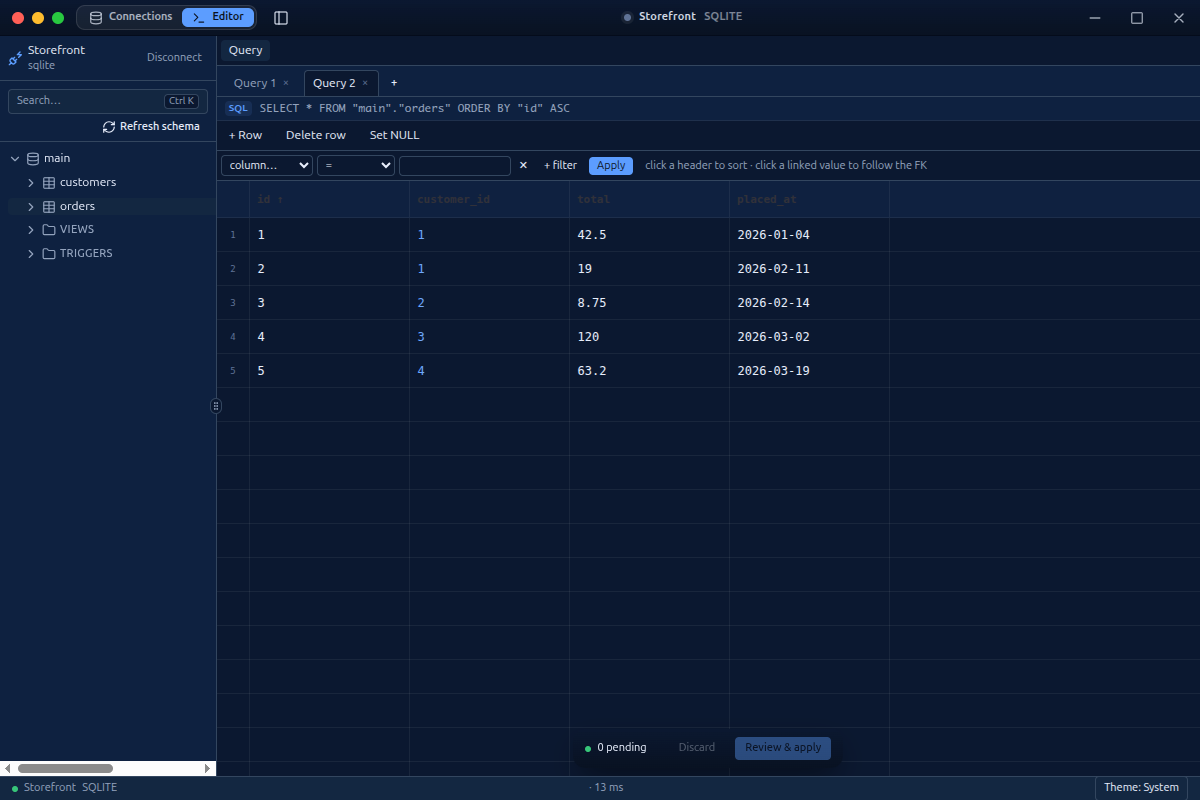
Task: Expand the TRIGGERS folder
Action: [x=31, y=254]
